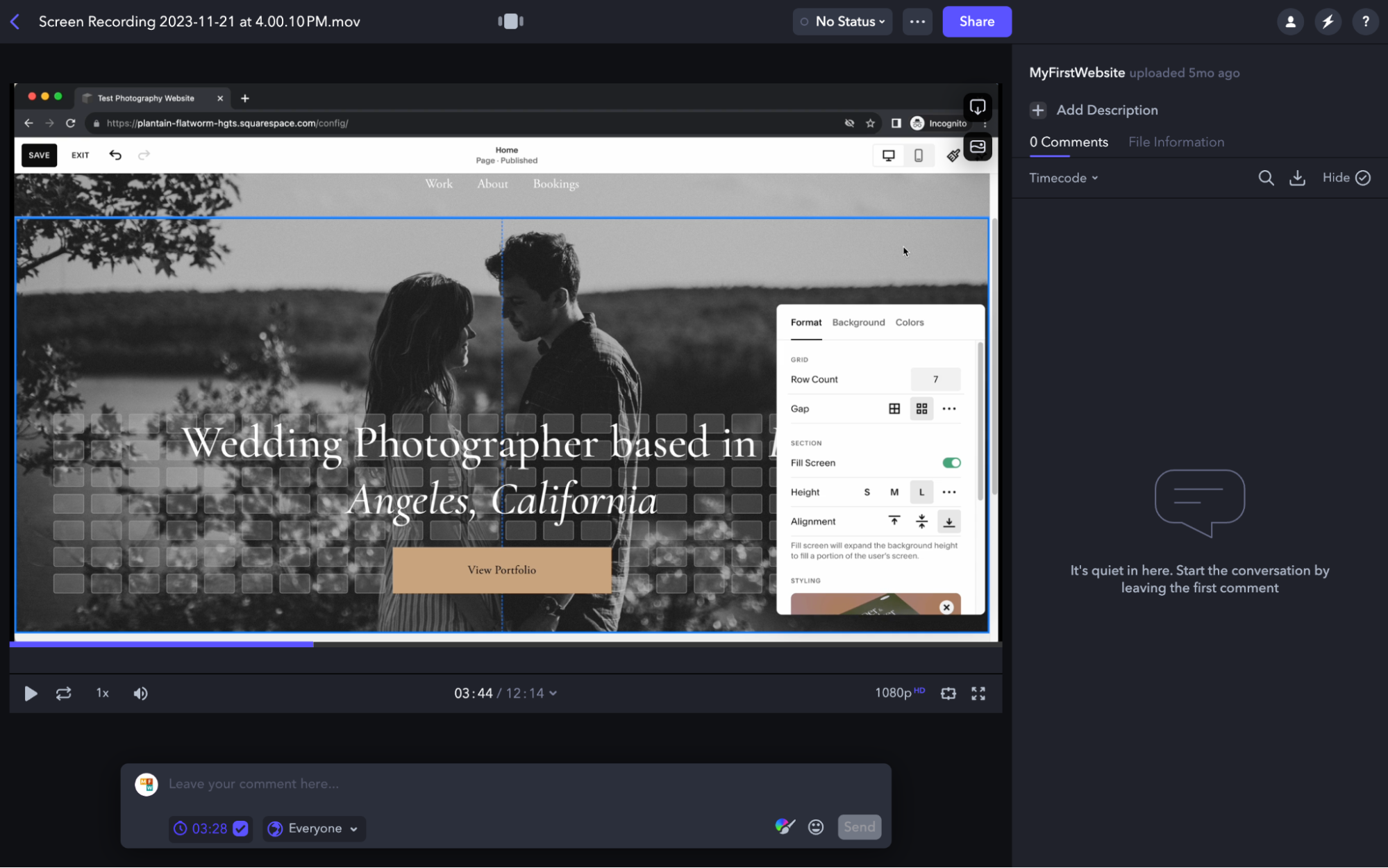
Task: Choose top alignment icon
Action: point(894,521)
